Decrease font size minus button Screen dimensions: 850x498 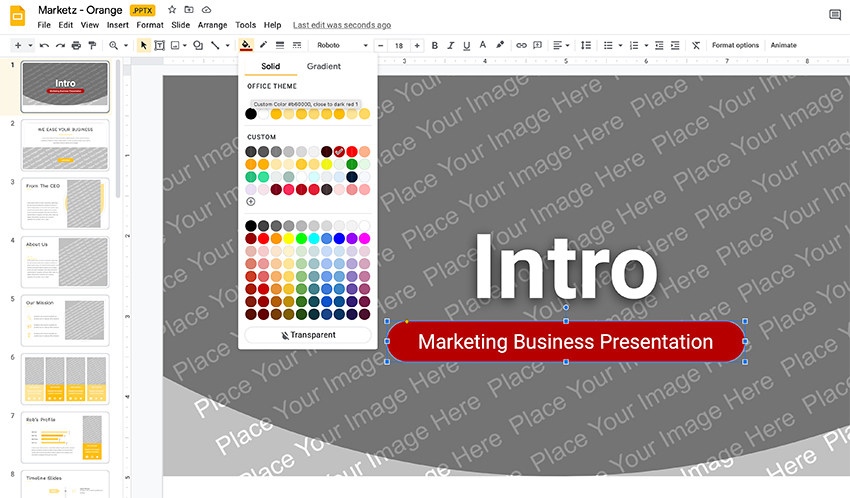[x=381, y=46]
